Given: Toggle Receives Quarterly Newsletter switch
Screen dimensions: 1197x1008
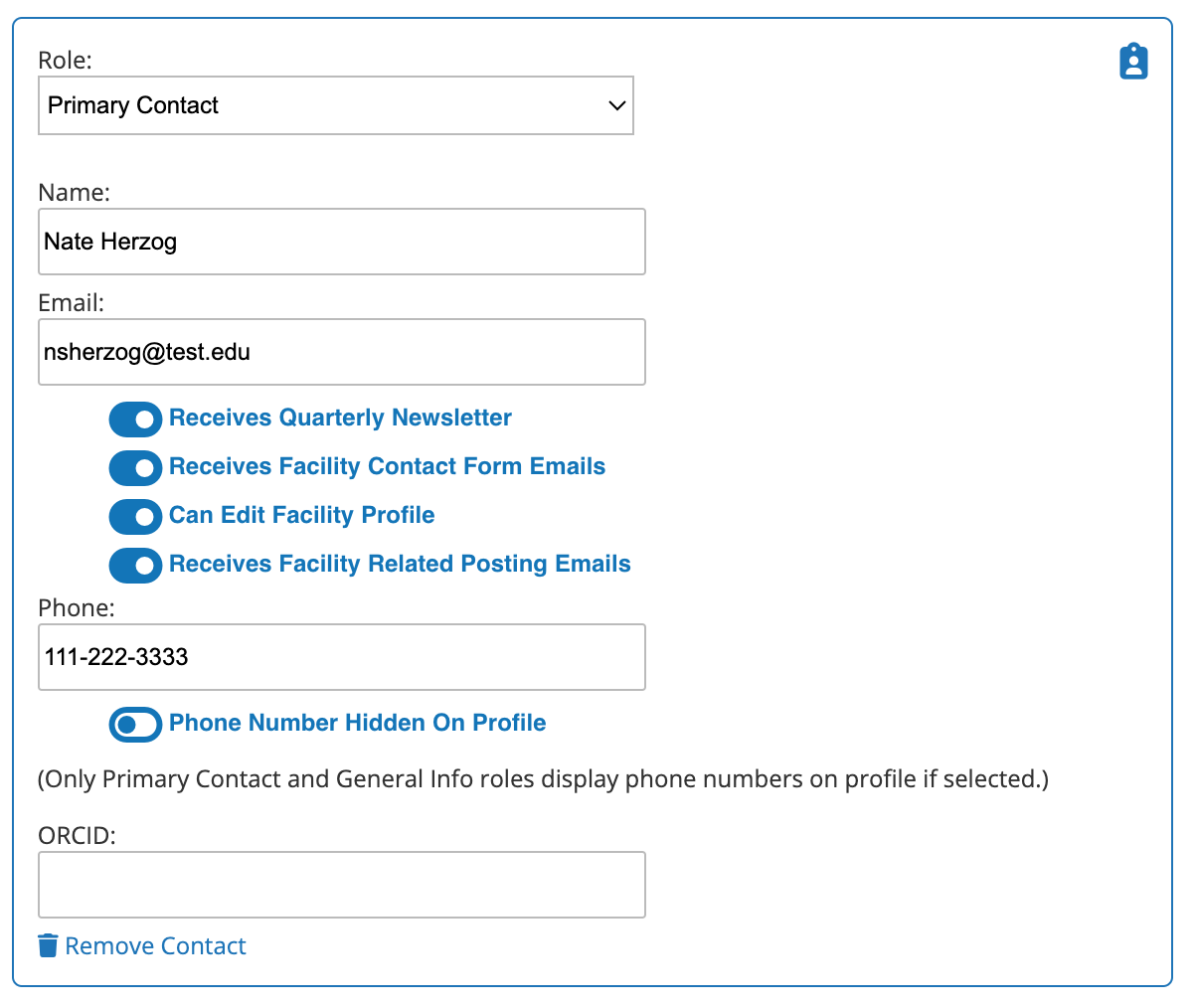Looking at the screenshot, I should pyautogui.click(x=135, y=420).
